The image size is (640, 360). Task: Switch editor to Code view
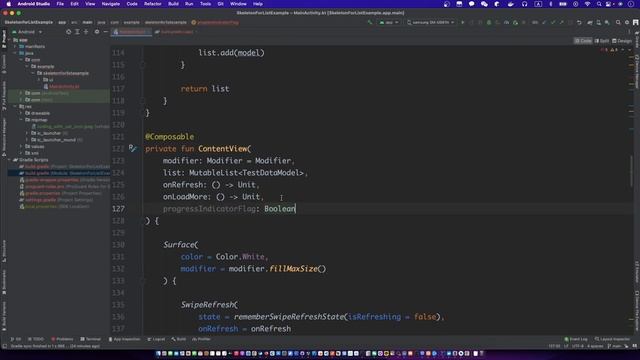click(583, 41)
